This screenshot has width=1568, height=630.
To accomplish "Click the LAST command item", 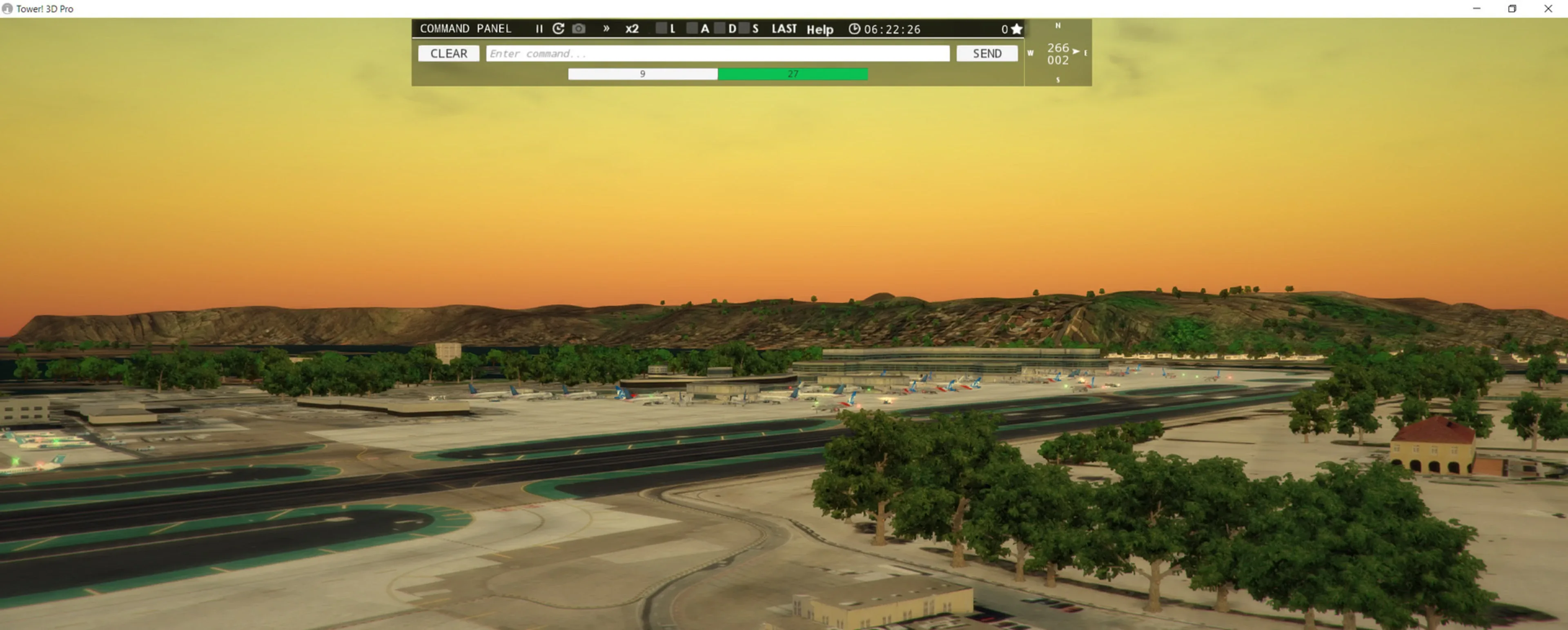I will (x=784, y=29).
